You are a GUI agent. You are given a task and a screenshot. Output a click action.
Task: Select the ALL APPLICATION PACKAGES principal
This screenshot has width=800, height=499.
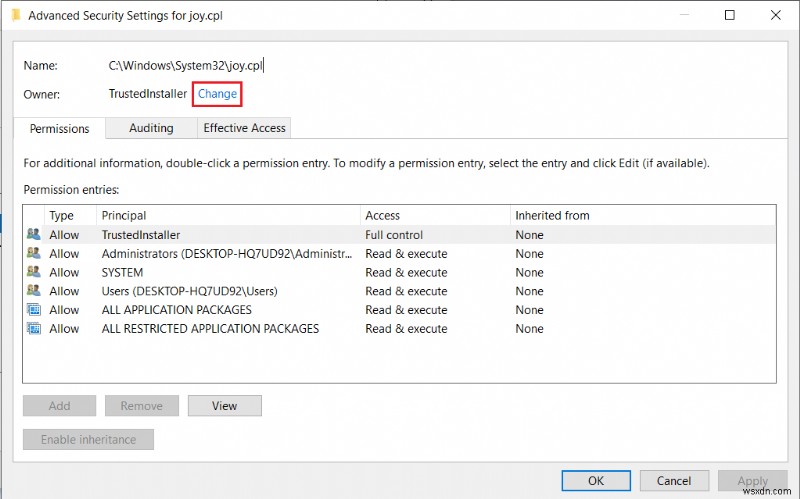(177, 310)
